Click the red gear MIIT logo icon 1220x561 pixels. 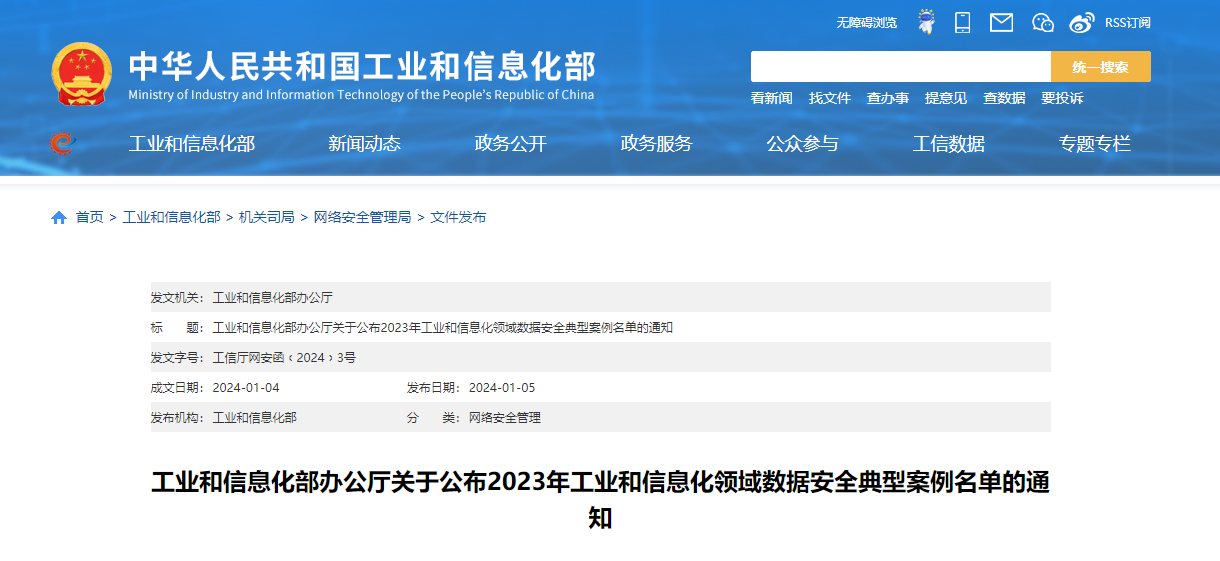(62, 144)
